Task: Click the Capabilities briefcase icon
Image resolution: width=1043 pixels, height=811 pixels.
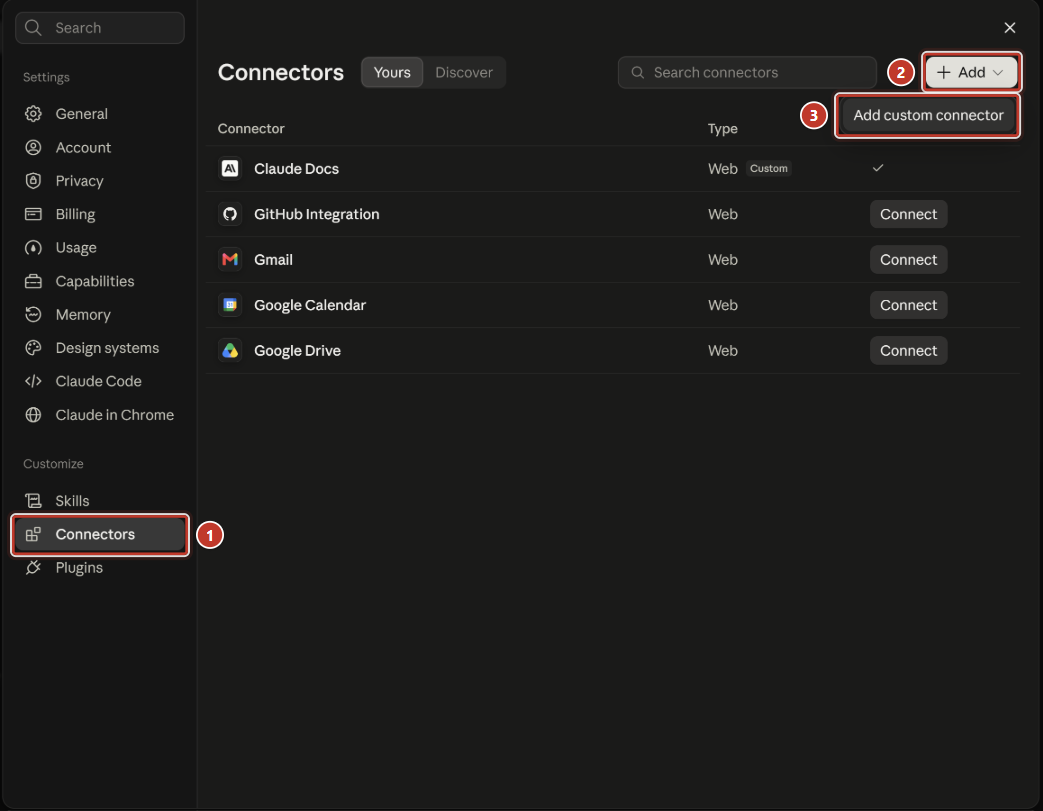Action: coord(33,281)
